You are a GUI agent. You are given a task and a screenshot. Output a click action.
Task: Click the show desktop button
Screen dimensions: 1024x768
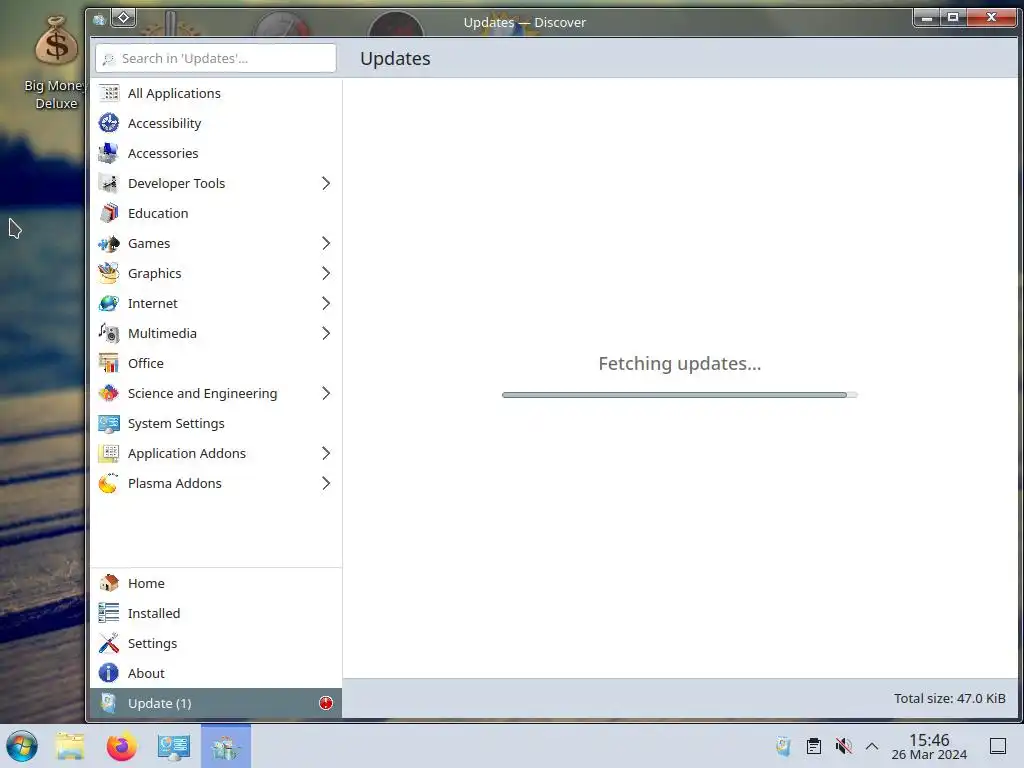point(998,746)
